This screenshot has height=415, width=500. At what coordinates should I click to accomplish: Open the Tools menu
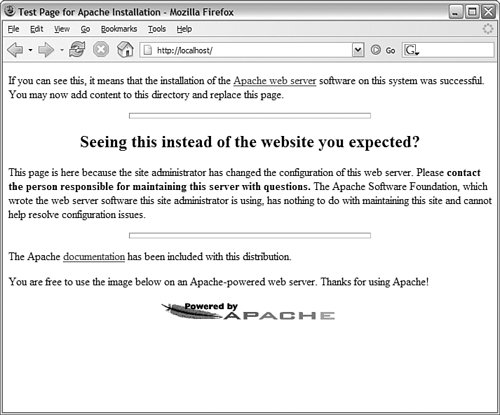coord(157,29)
